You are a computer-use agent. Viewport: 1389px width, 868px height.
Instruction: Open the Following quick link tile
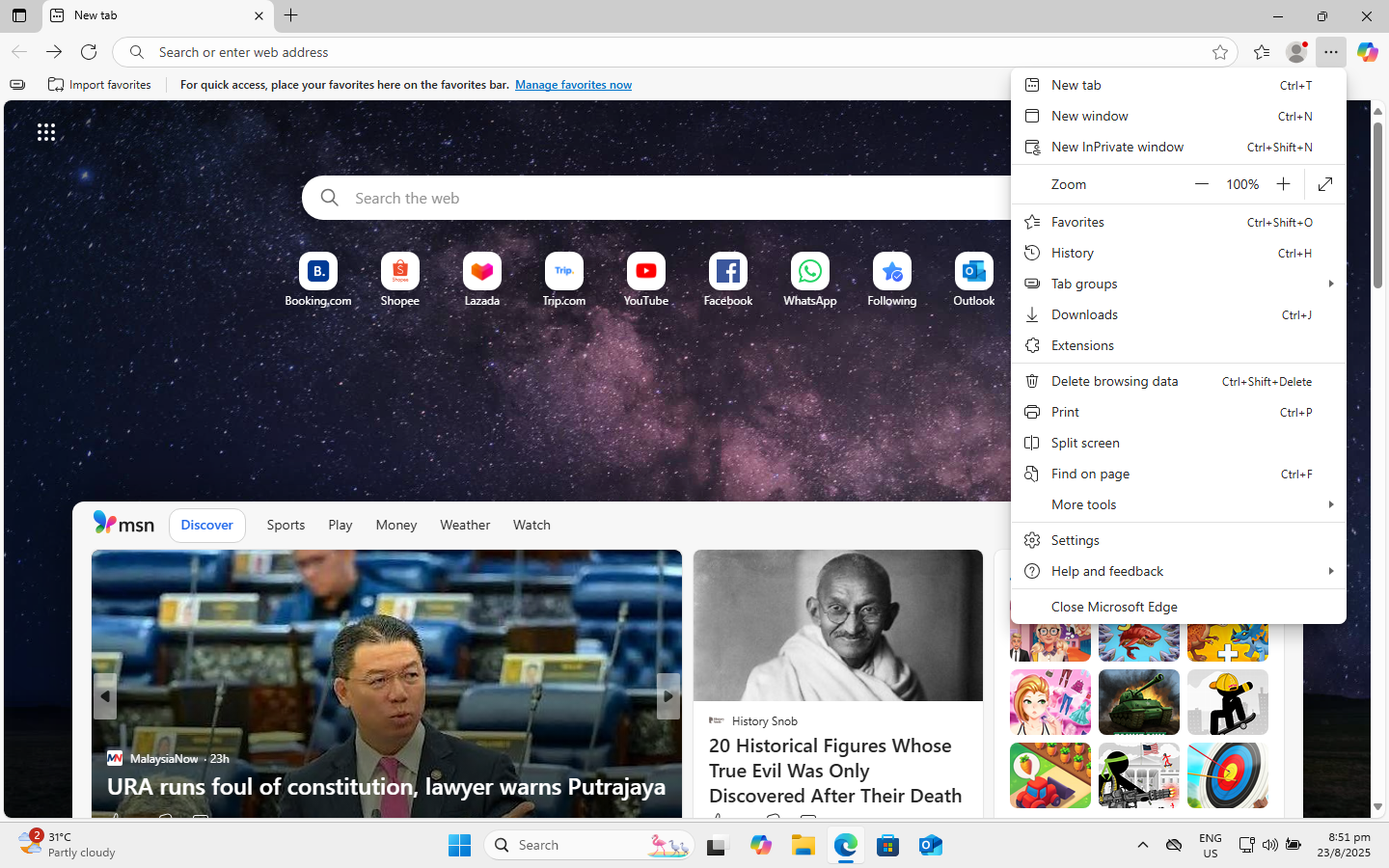[892, 280]
